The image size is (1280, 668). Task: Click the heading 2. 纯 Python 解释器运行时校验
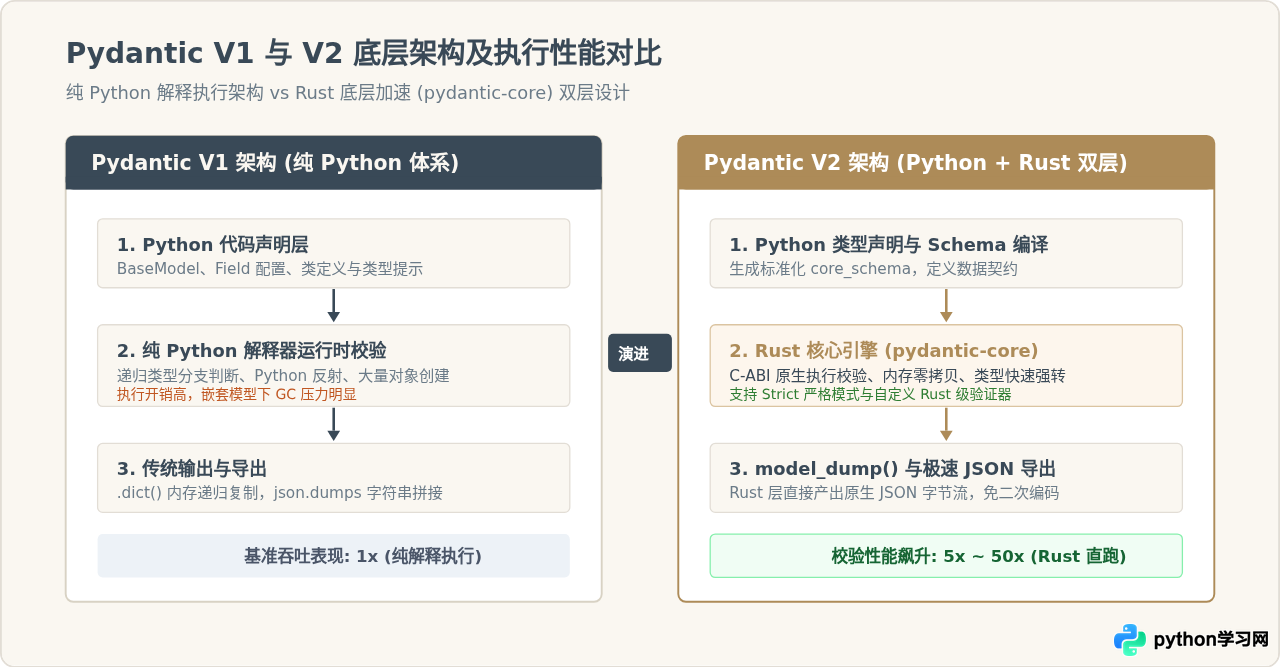point(252,351)
